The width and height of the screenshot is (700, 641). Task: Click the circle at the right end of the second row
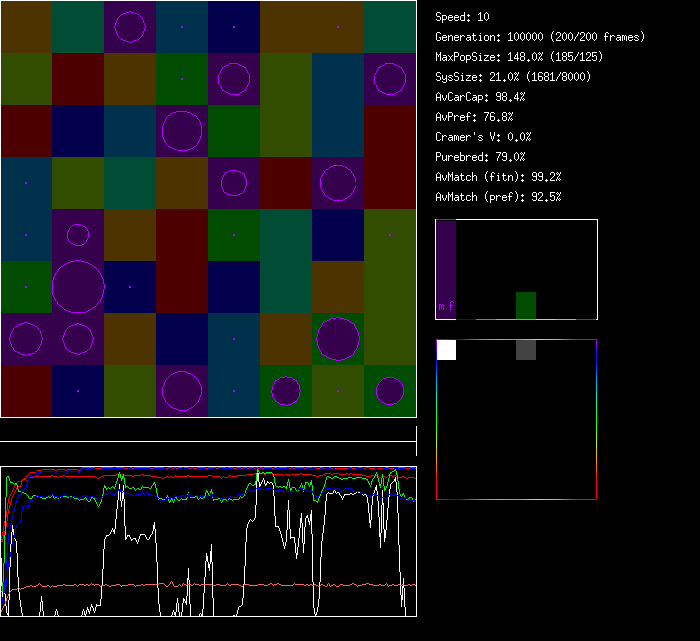point(390,78)
